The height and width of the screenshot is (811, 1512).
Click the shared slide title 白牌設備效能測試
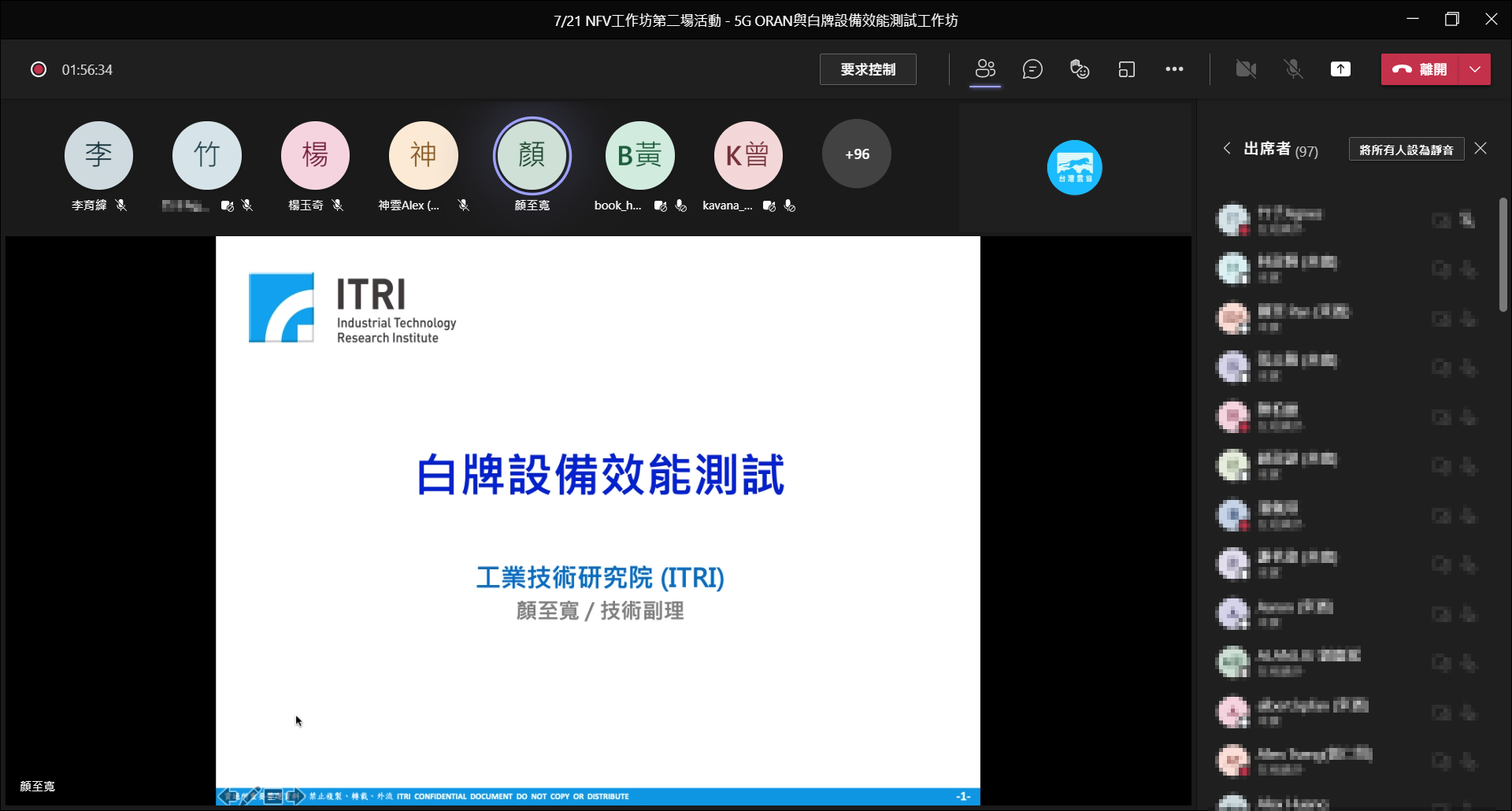[600, 475]
